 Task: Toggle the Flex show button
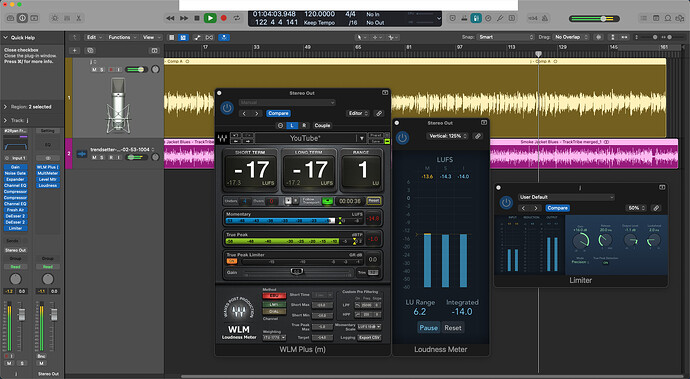click(209, 37)
